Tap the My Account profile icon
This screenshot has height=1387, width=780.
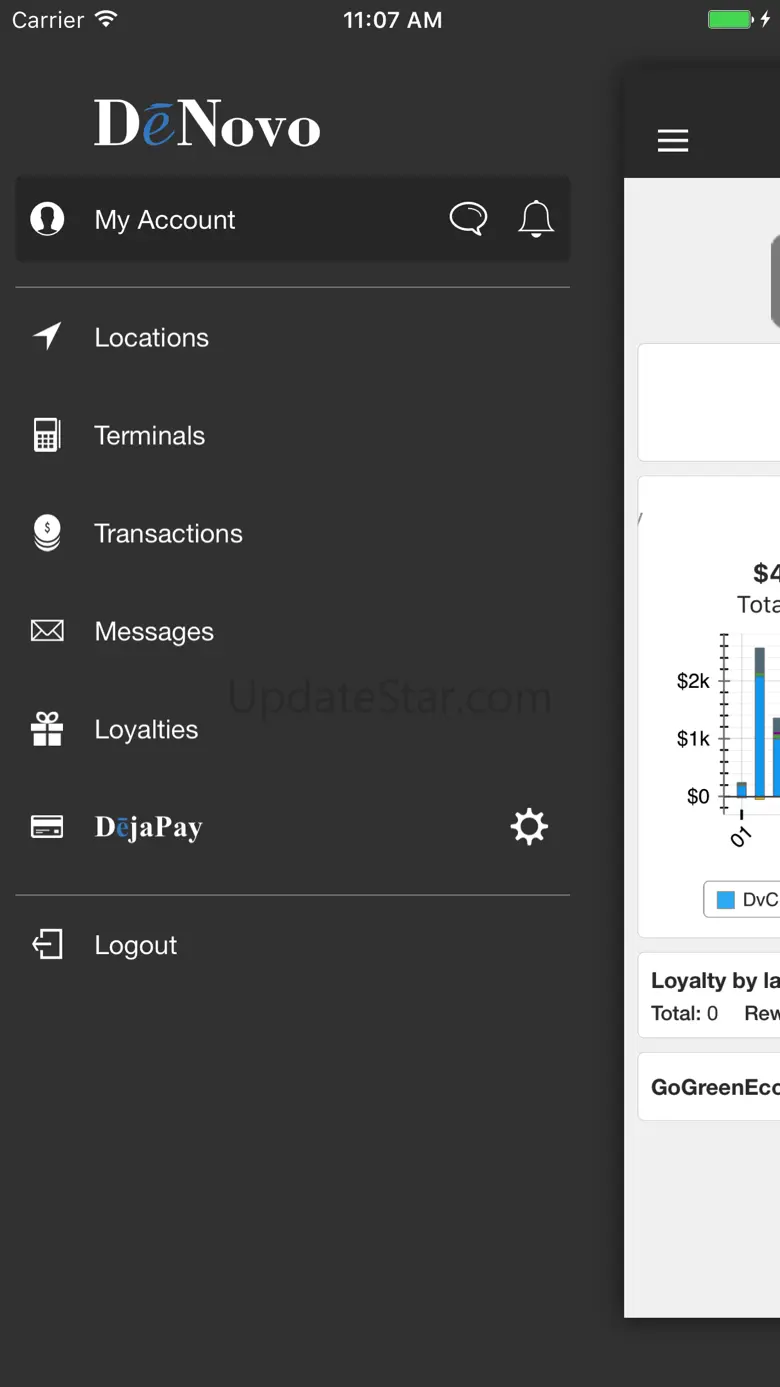(x=47, y=219)
